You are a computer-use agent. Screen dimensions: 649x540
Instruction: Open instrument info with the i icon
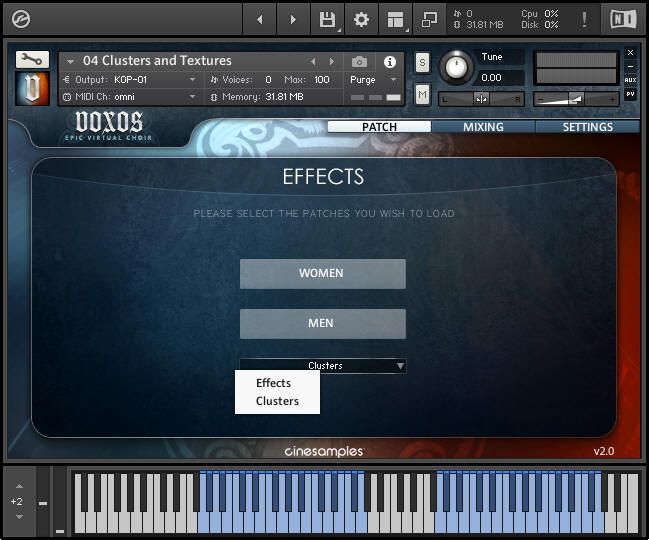tap(389, 62)
